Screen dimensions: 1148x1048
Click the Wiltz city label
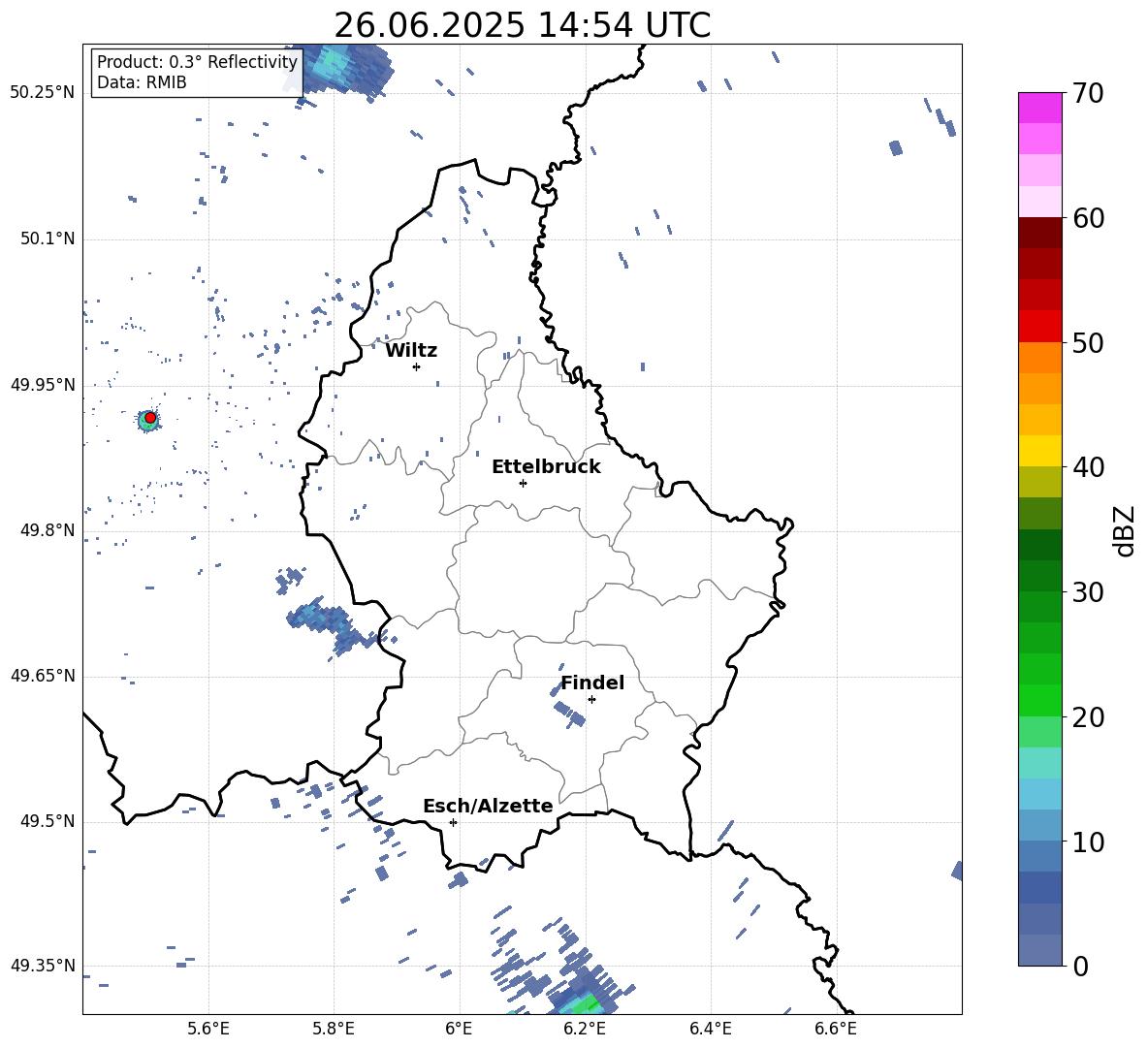point(411,351)
